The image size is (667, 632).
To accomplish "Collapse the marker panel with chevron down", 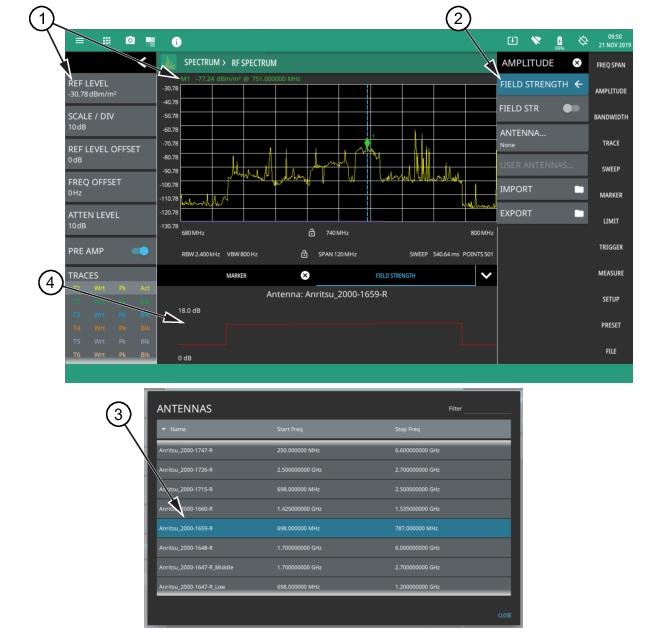I will (486, 274).
